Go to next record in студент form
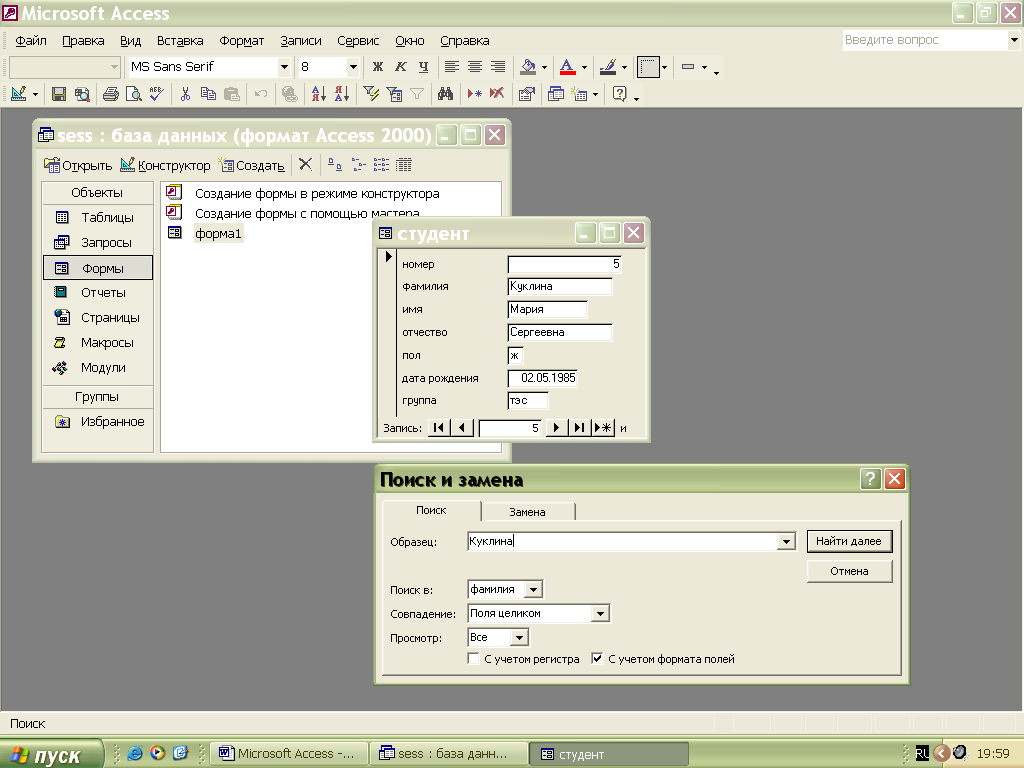This screenshot has height=768, width=1024. pos(556,428)
